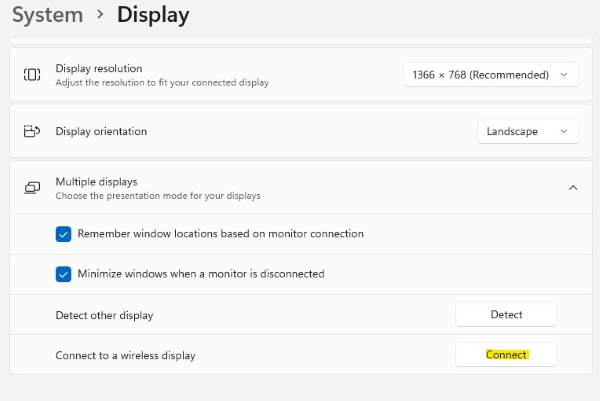Click the Display resolution heading text
Image resolution: width=600 pixels, height=401 pixels.
(99, 68)
